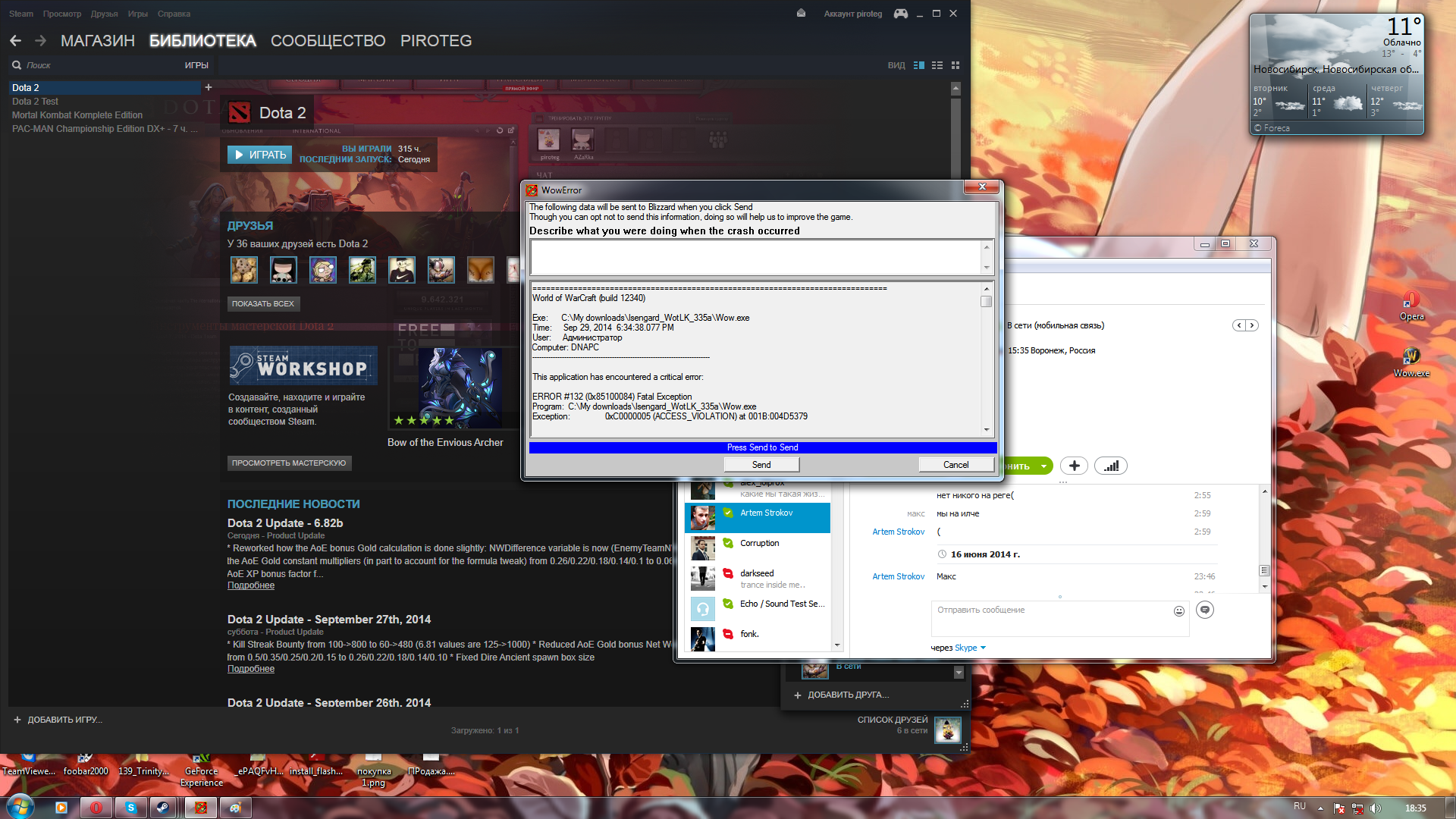
Task: Click Paint icon in taskbar
Action: tap(236, 808)
